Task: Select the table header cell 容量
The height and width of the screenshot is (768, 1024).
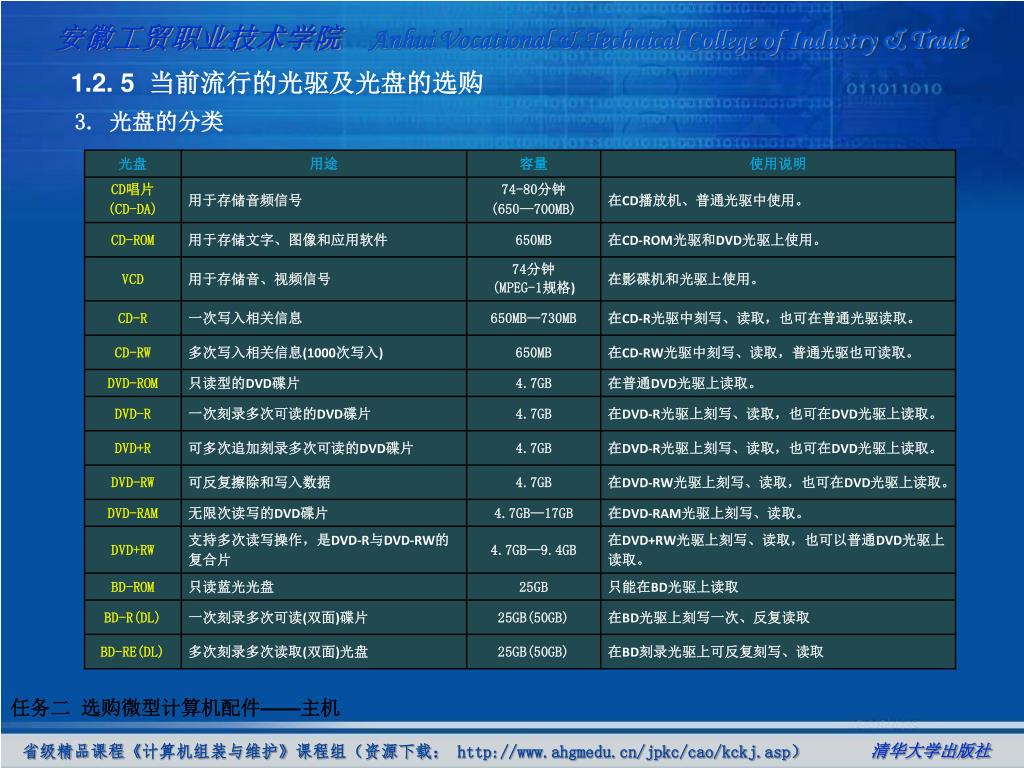Action: click(533, 163)
